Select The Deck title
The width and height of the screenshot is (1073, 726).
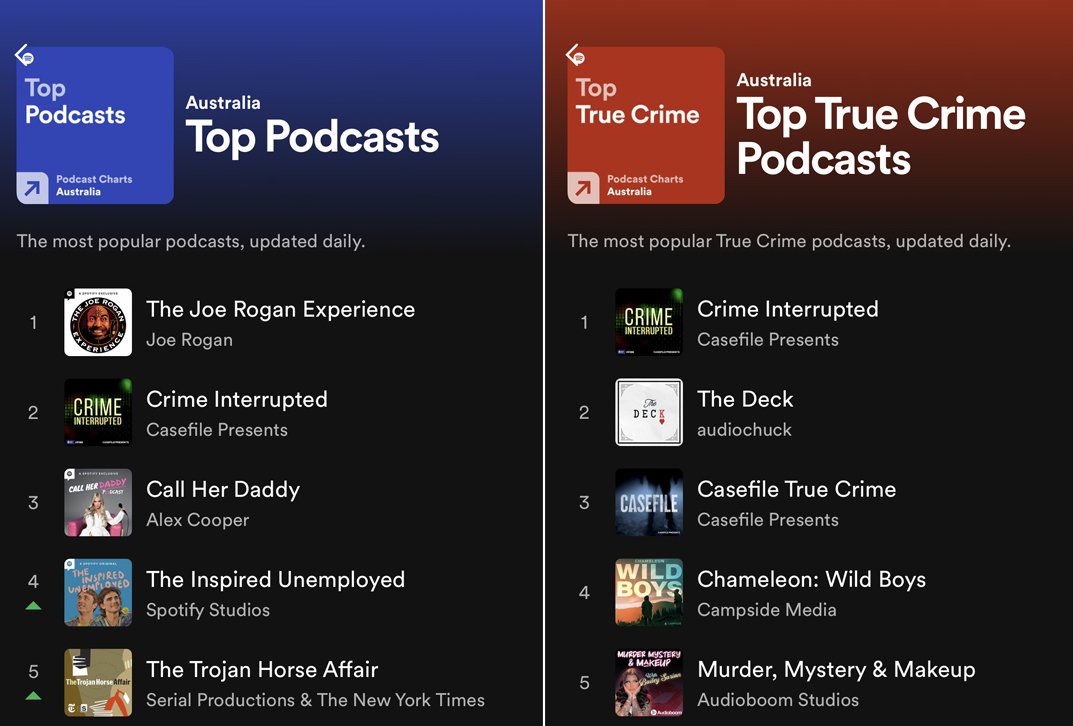point(745,400)
